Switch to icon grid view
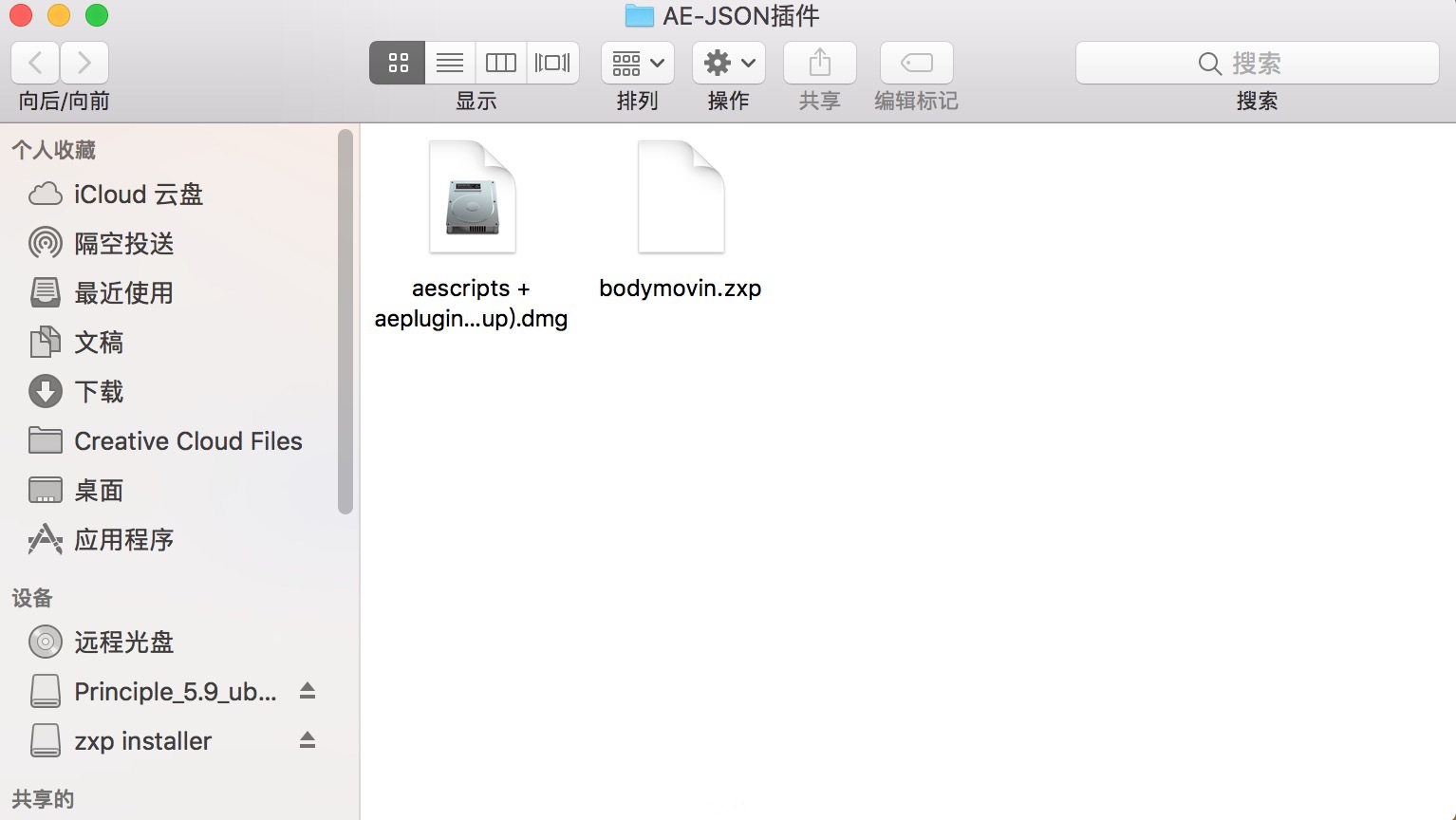 397,63
